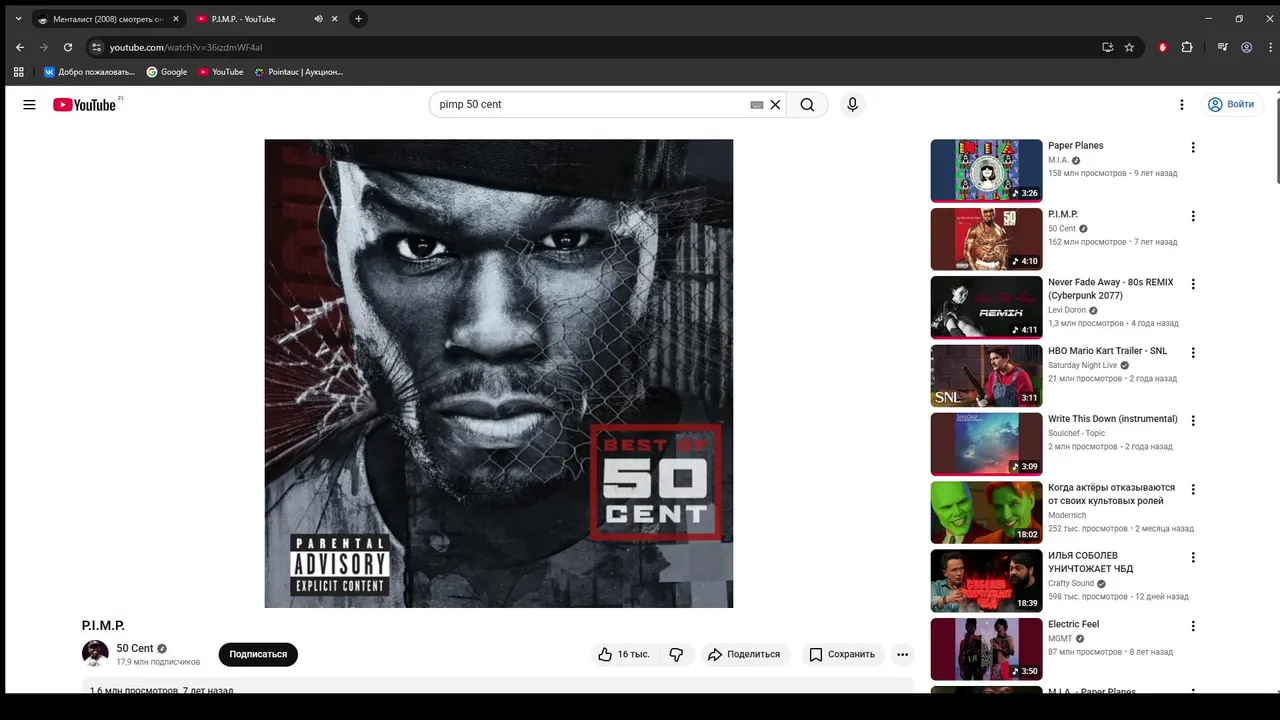Open the Levi Doron channel name
The width and height of the screenshot is (1280, 720).
click(1067, 310)
